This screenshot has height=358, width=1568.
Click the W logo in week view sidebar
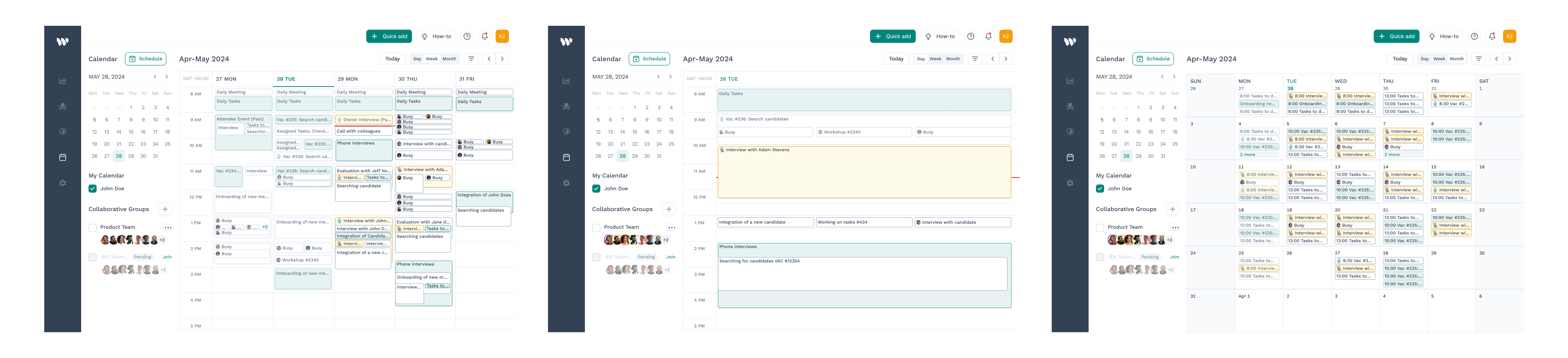[x=62, y=42]
